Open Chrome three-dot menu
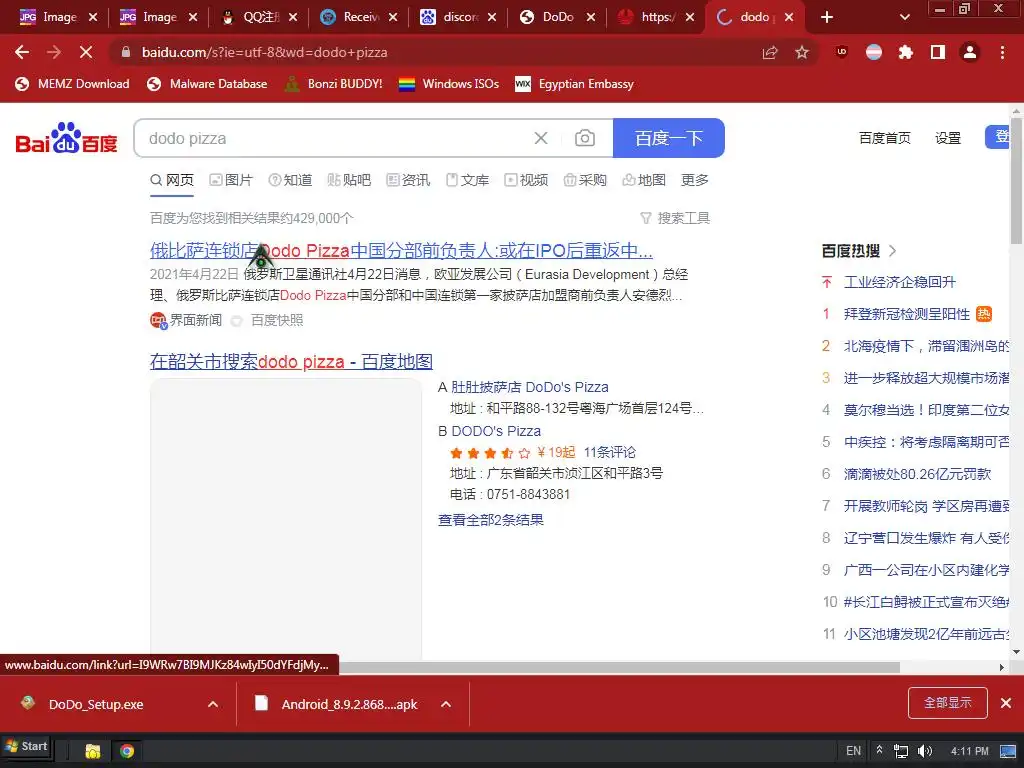 click(1002, 52)
